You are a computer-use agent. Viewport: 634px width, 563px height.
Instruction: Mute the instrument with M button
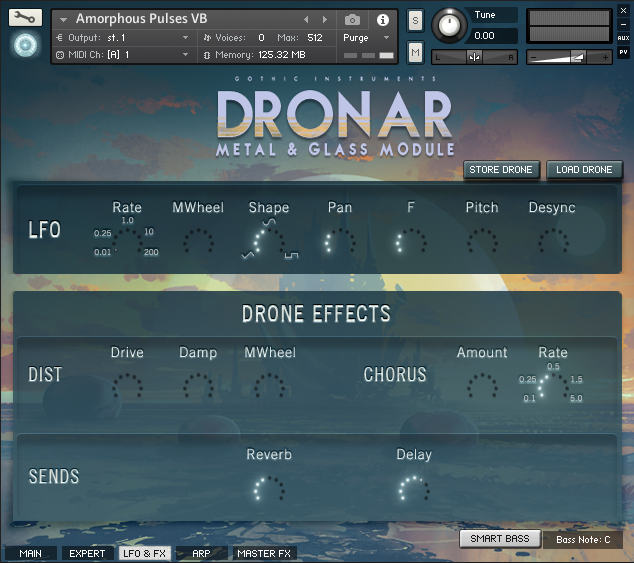click(415, 52)
